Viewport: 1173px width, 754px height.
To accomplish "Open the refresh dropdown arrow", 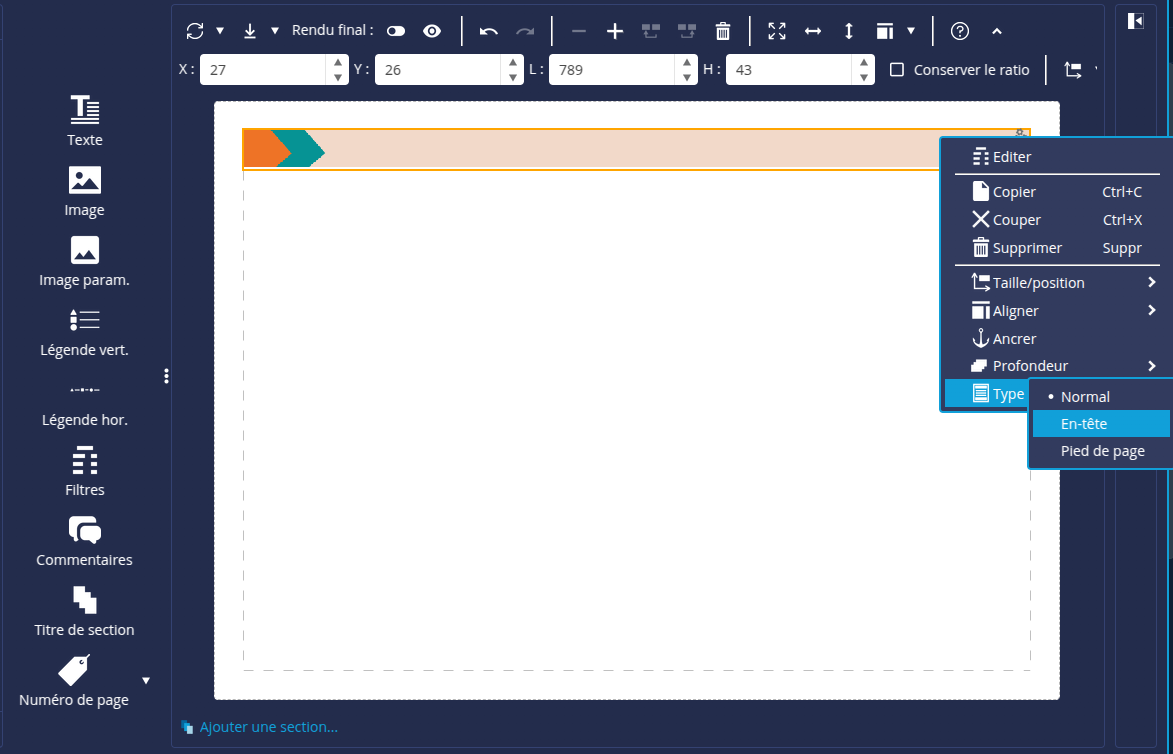I will pyautogui.click(x=220, y=31).
